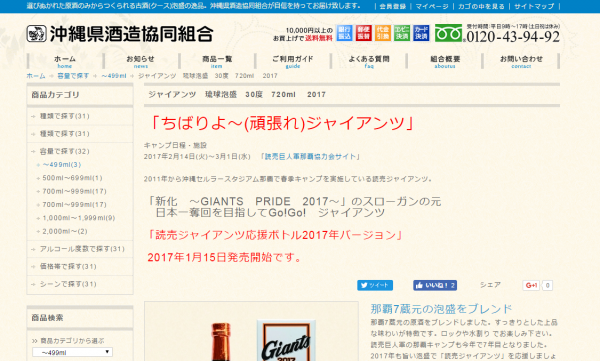Click the 容量で探す breadcrumb link
The height and width of the screenshot is (361, 600).
point(73,76)
